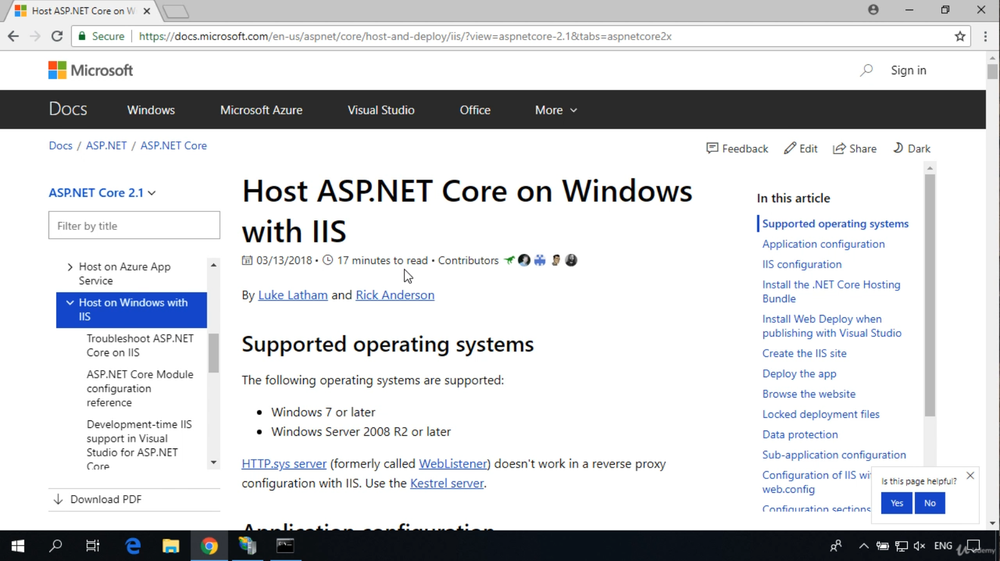
Task: Open the Docs home in the header
Action: point(68,110)
